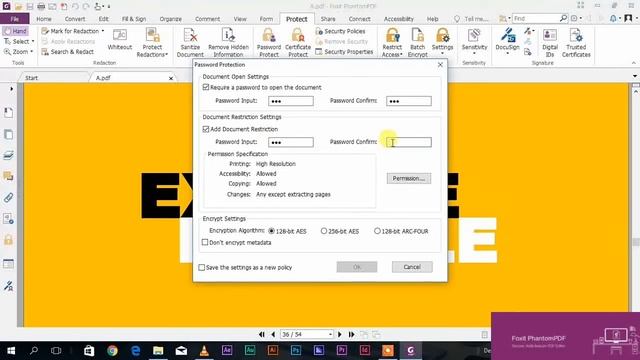Screen dimensions: 640x360
Task: Open the page number dropdown
Action: [330, 334]
